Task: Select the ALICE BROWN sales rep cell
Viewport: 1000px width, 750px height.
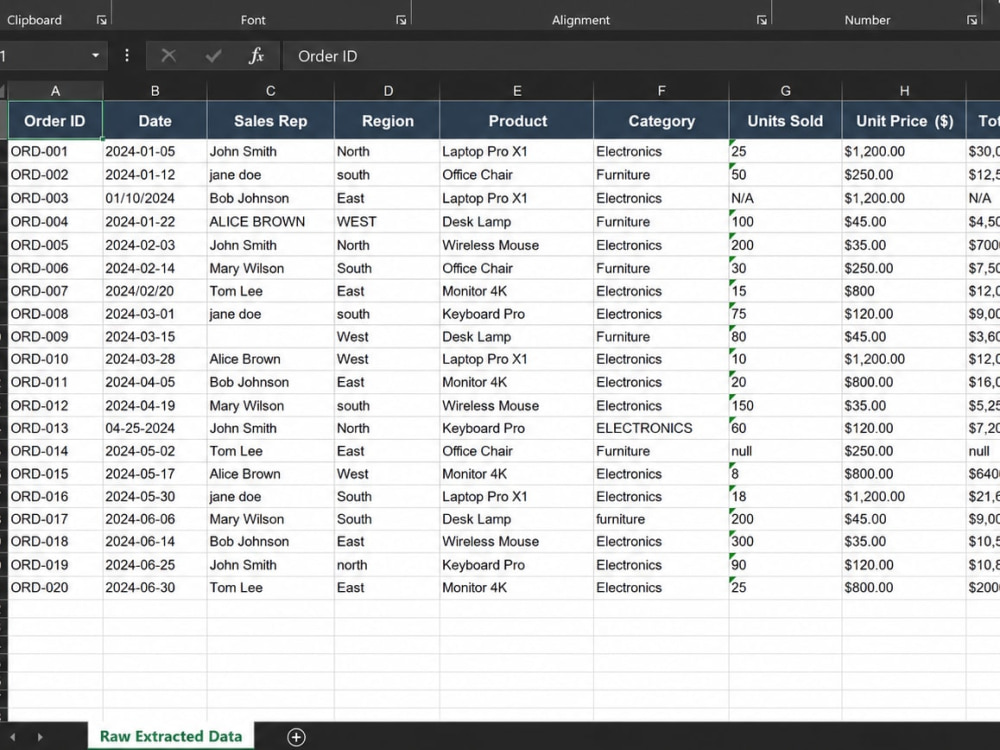Action: (x=270, y=222)
